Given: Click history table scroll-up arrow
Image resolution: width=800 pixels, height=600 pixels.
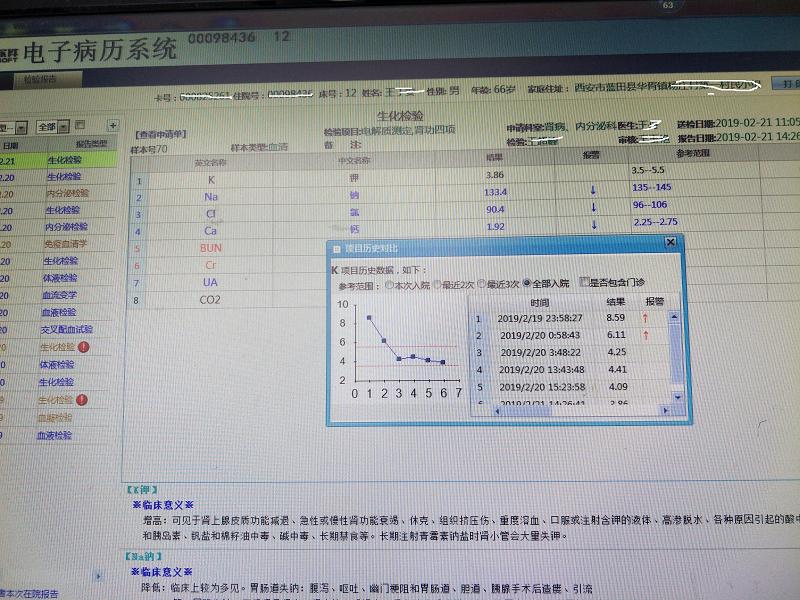Looking at the screenshot, I should click(x=674, y=317).
